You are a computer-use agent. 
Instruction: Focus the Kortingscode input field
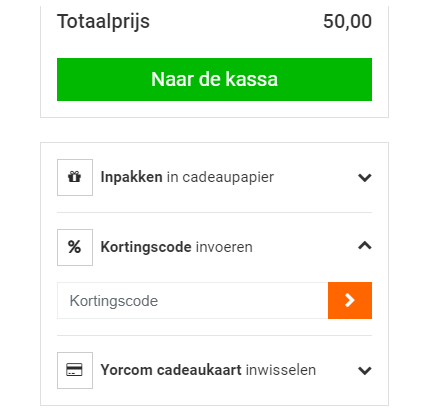(x=193, y=300)
